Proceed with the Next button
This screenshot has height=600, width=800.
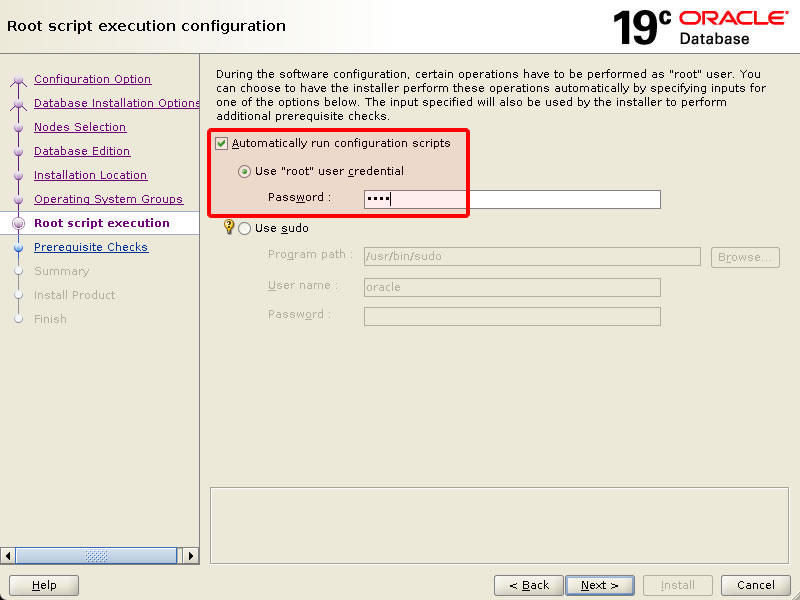point(599,585)
